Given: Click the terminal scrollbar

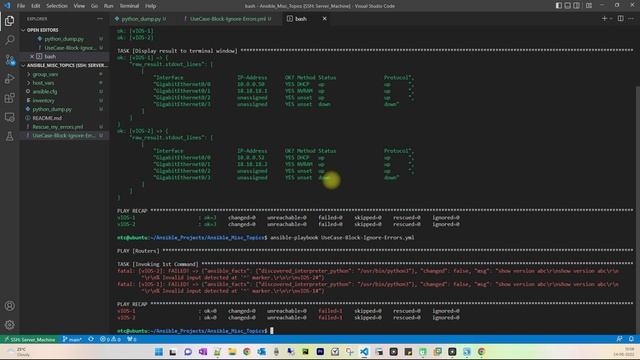Looking at the screenshot, I should [637, 210].
